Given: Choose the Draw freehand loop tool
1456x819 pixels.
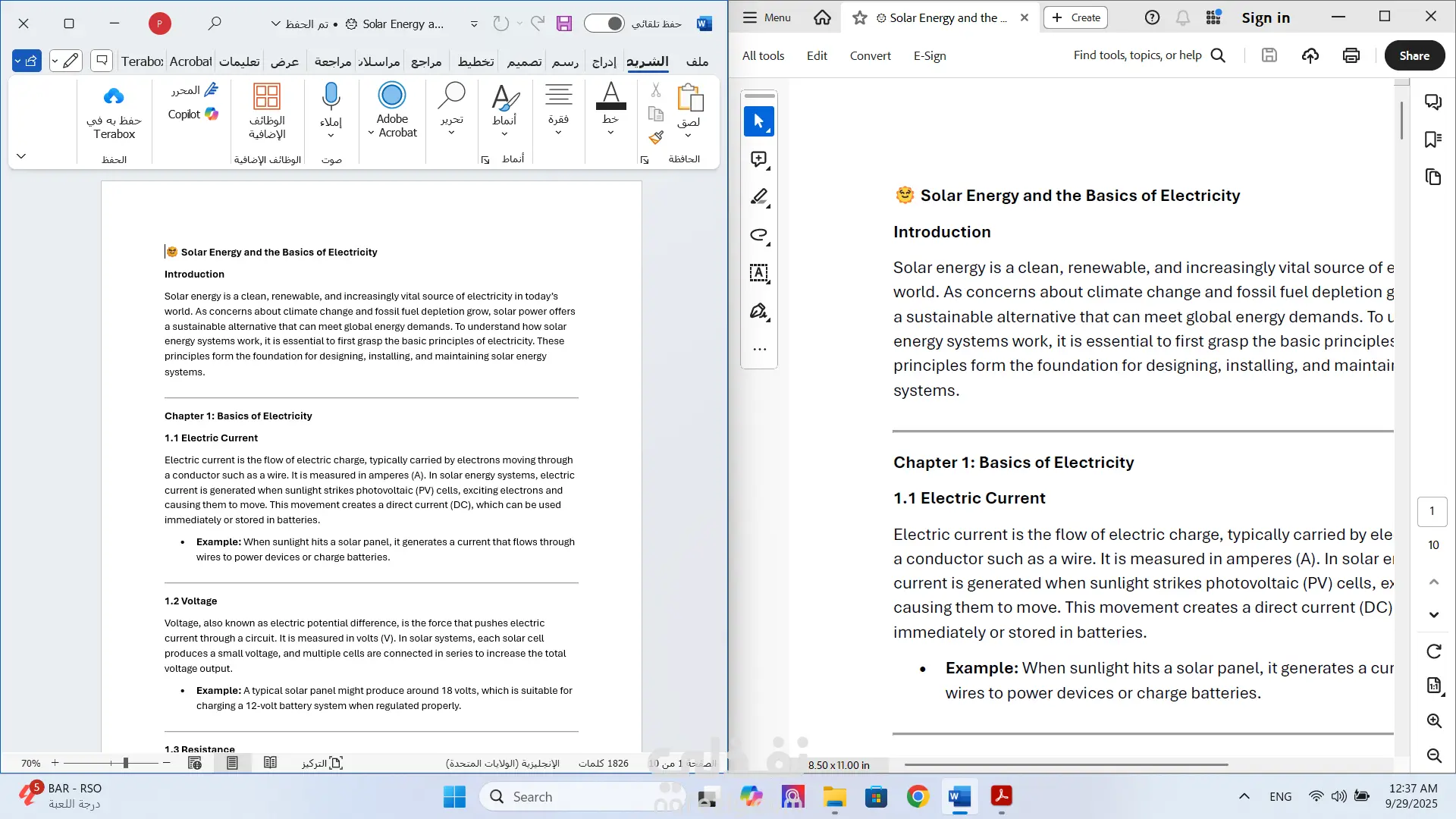Looking at the screenshot, I should 758,235.
